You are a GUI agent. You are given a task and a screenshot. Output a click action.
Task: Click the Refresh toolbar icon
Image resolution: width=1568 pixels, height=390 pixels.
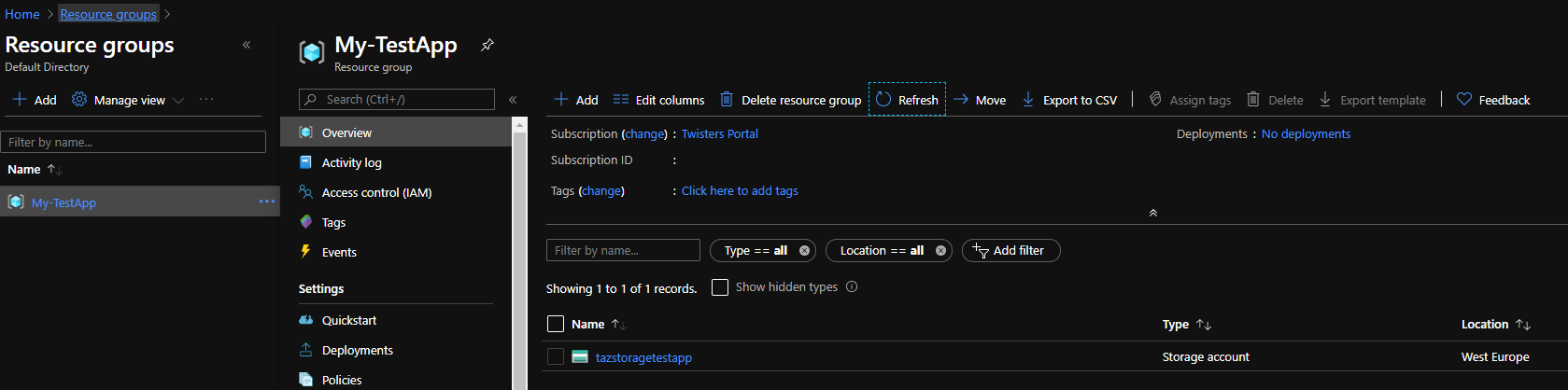(x=883, y=100)
